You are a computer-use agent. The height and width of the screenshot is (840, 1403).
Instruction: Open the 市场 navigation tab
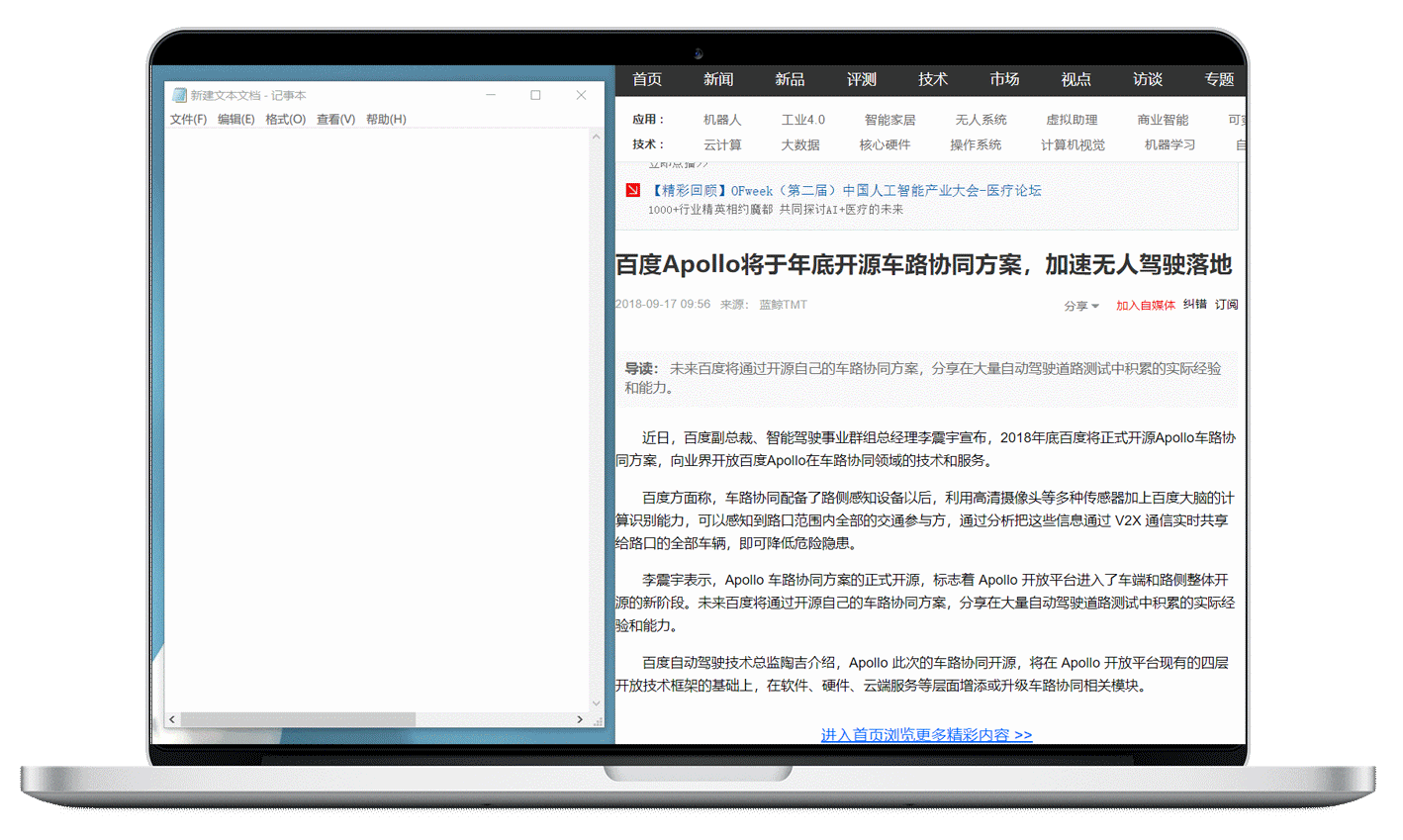[1004, 79]
